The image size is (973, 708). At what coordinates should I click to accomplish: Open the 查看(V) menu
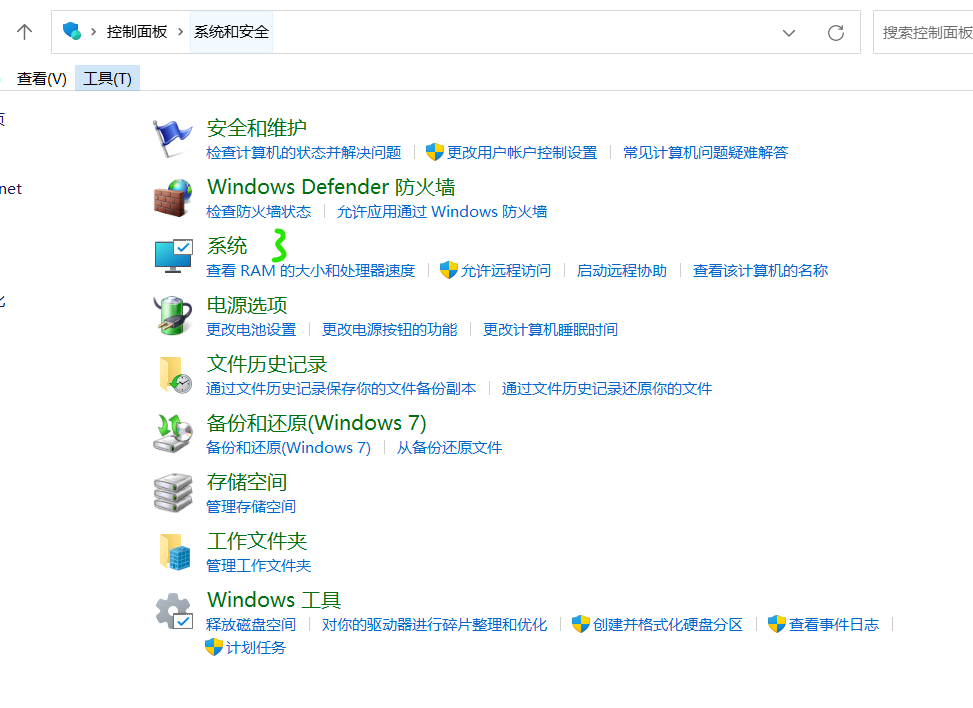coord(41,77)
